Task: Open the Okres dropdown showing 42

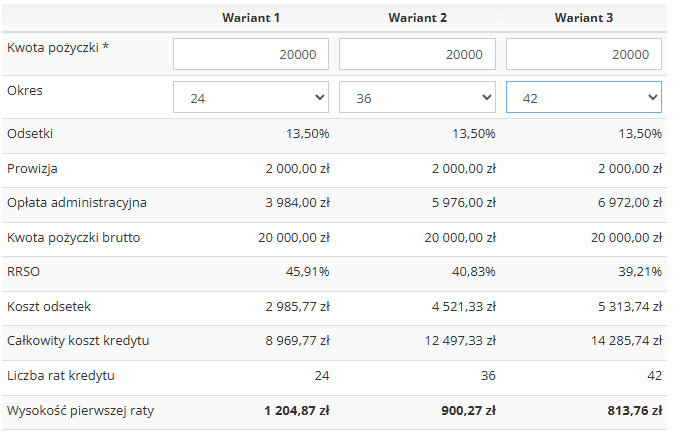Action: coord(584,97)
